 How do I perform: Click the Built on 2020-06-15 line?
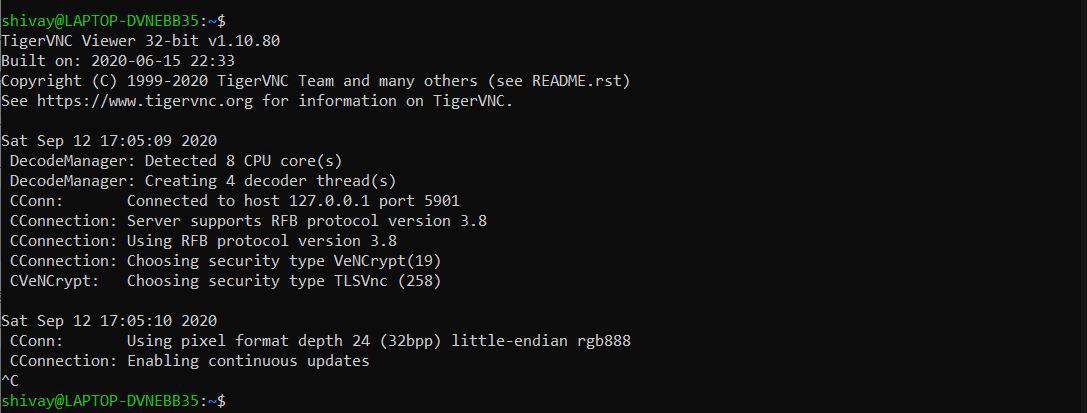pyautogui.click(x=118, y=61)
